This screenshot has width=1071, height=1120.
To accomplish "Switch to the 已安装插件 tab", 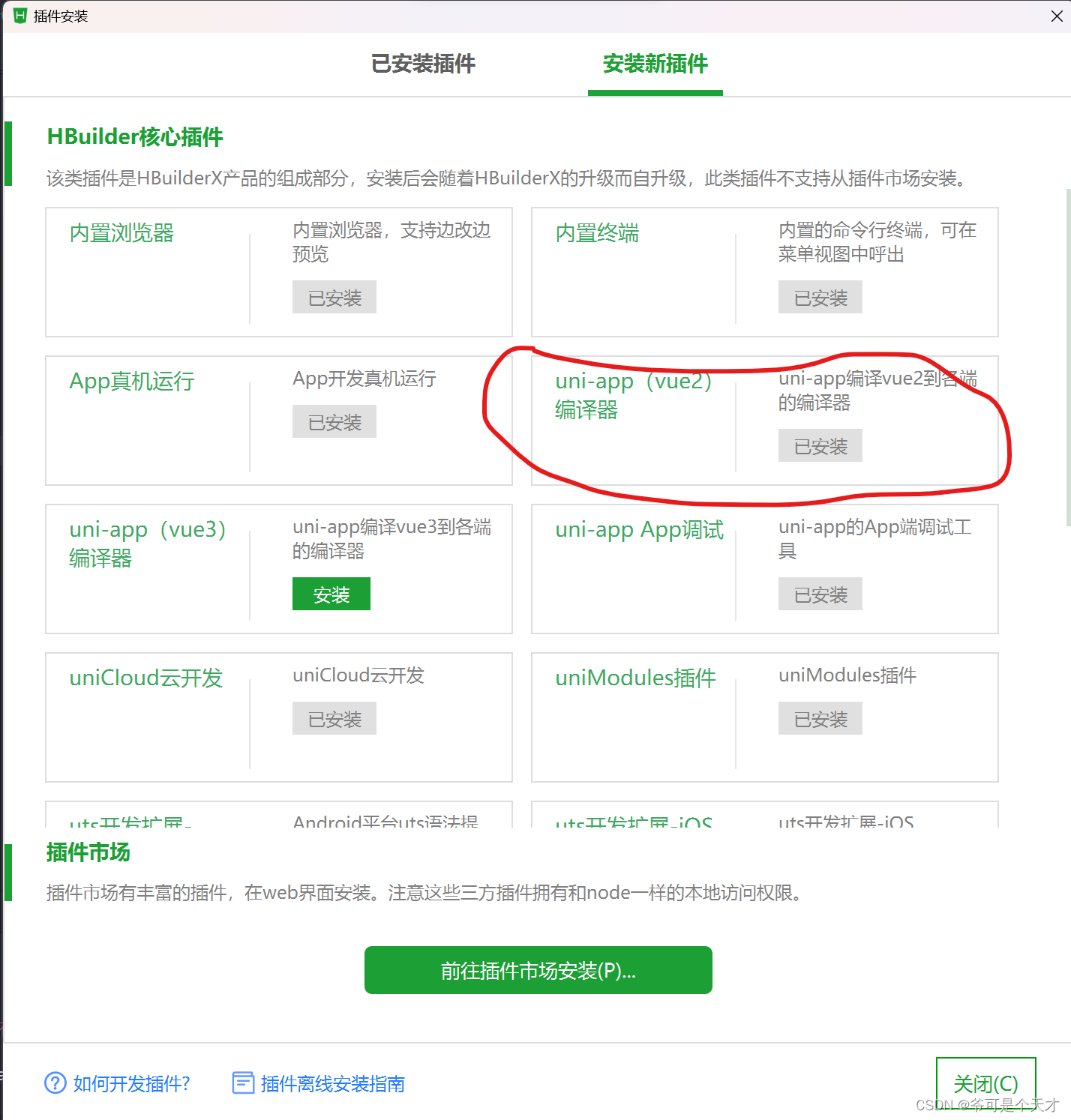I will 423,64.
